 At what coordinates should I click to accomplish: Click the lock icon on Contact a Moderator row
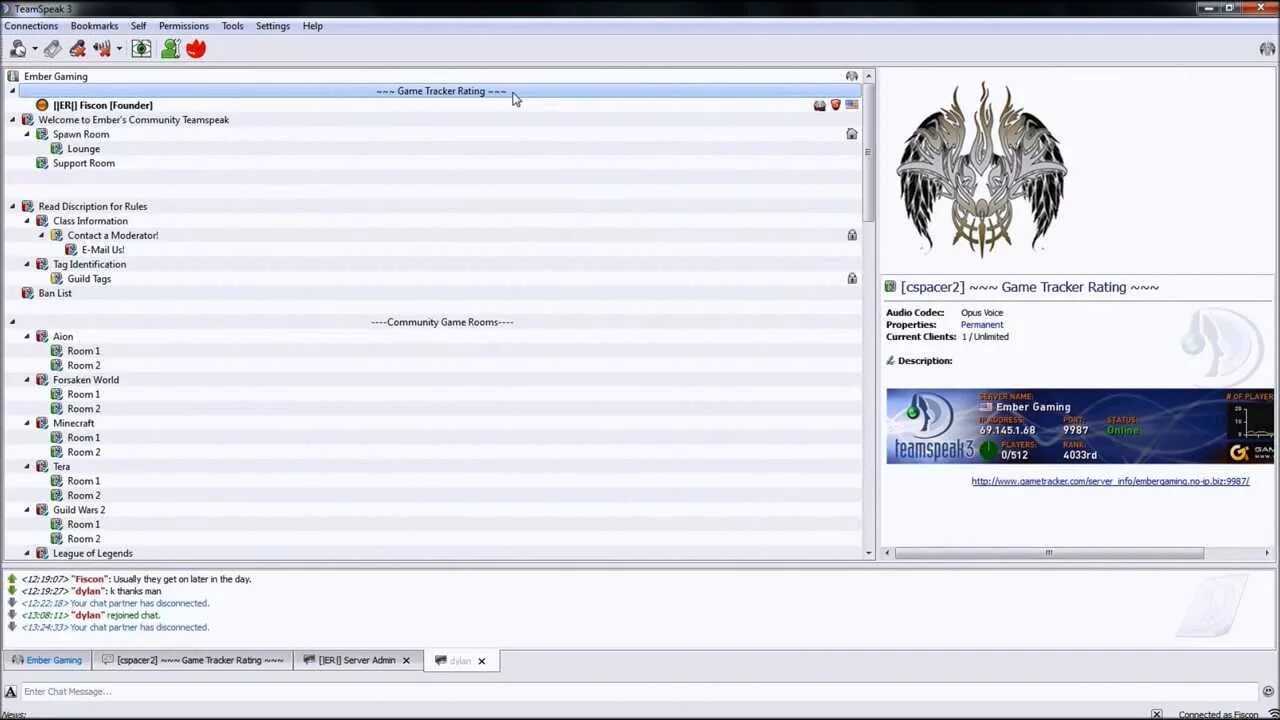[852, 235]
